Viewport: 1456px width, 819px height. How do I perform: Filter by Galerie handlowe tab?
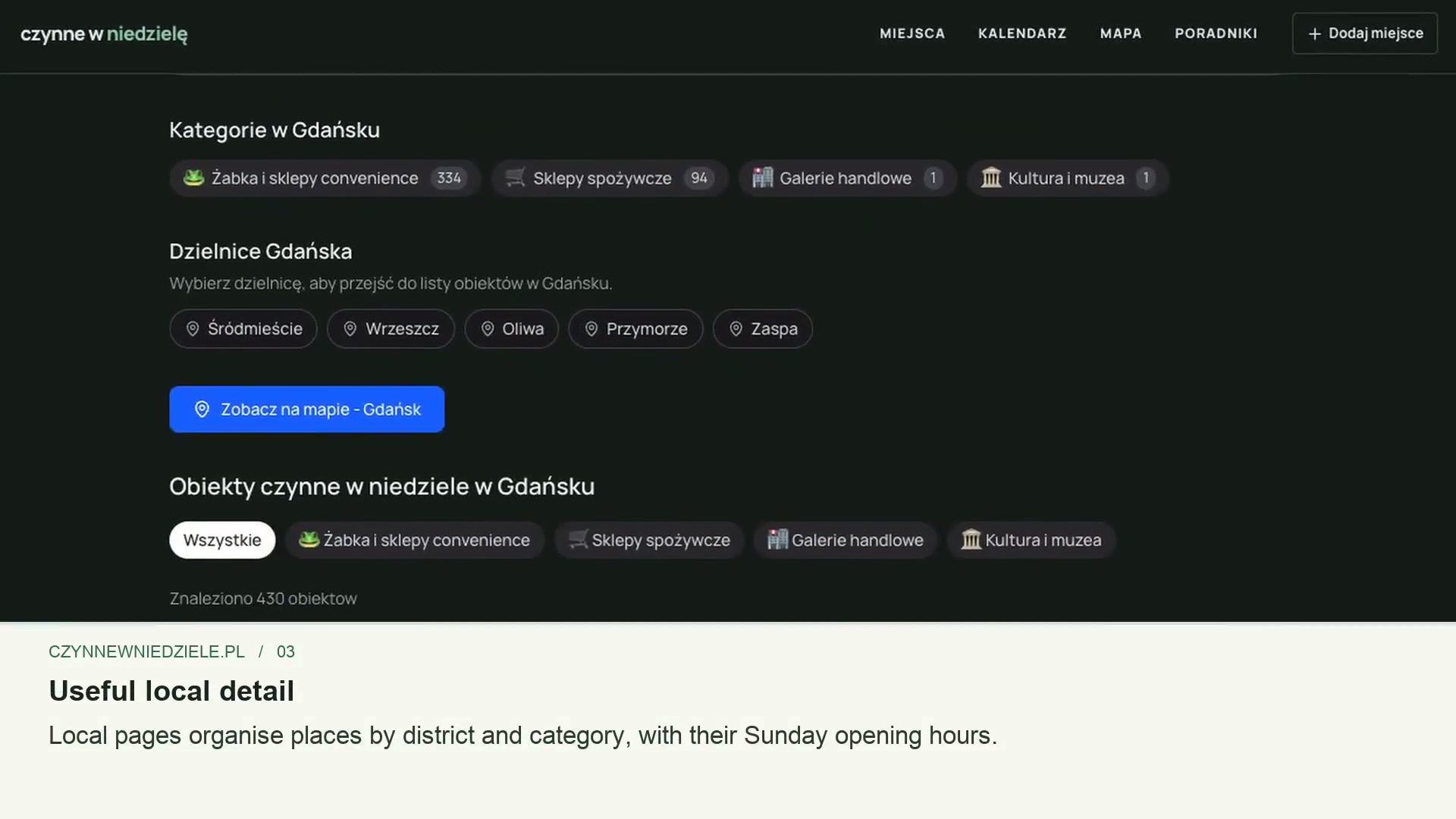[846, 540]
